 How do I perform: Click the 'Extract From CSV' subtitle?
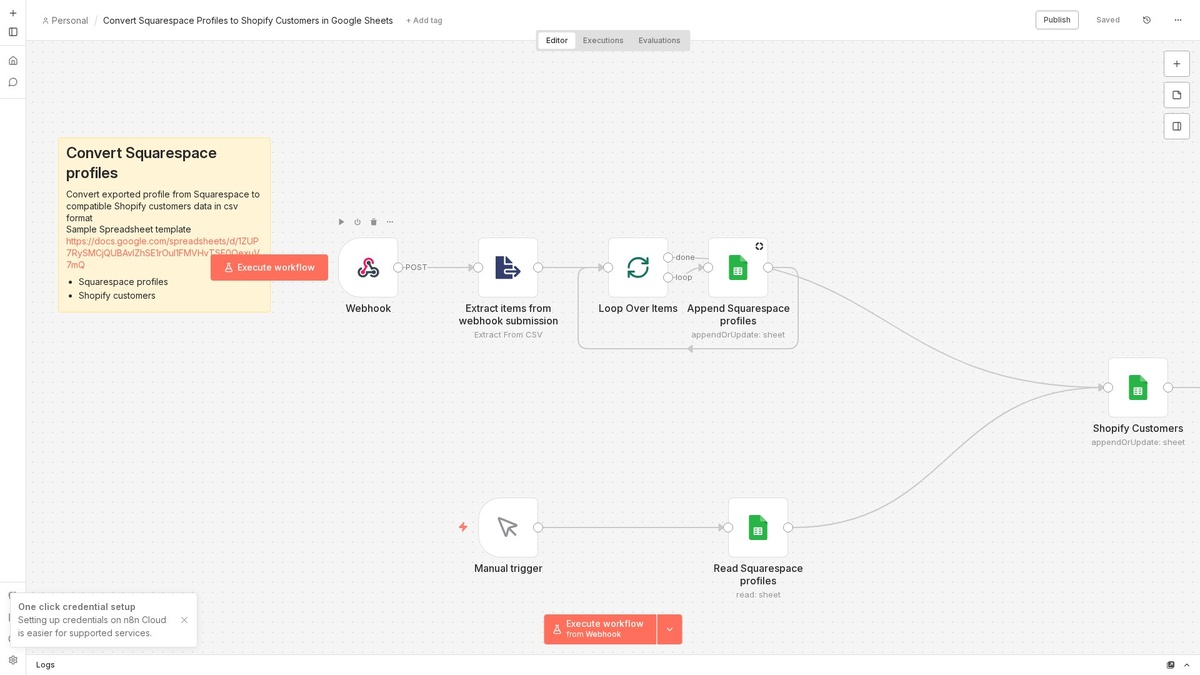click(508, 335)
